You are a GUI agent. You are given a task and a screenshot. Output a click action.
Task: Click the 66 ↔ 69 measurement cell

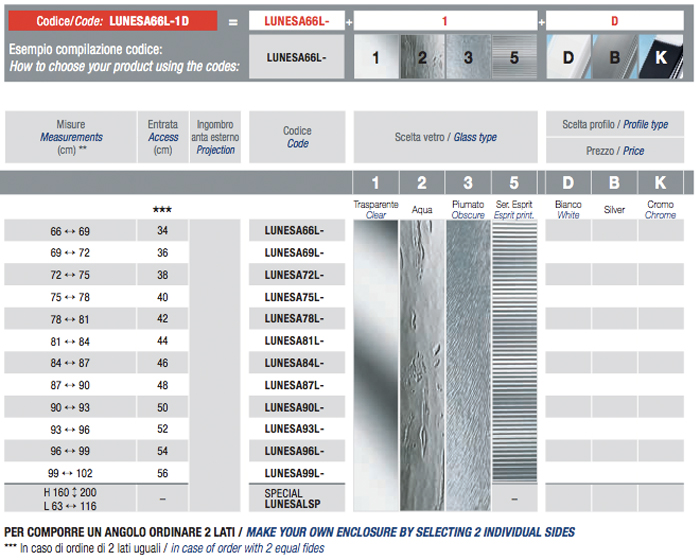pyautogui.click(x=71, y=231)
